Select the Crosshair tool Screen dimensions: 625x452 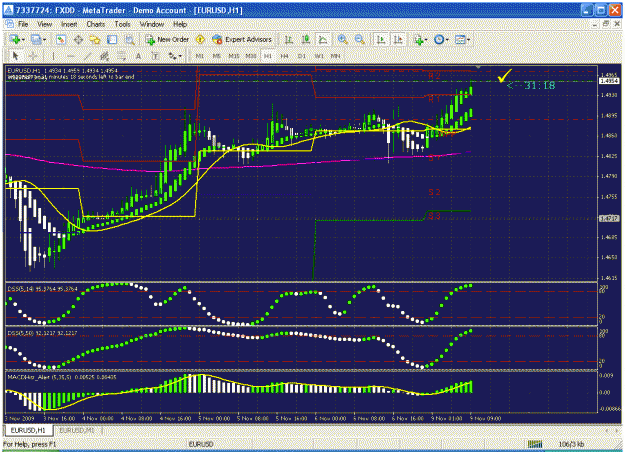(33, 56)
